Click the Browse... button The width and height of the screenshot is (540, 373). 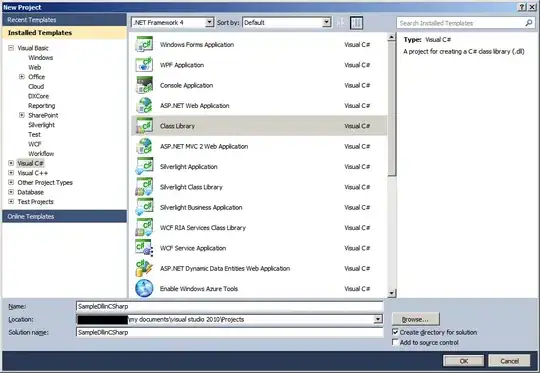pos(416,319)
